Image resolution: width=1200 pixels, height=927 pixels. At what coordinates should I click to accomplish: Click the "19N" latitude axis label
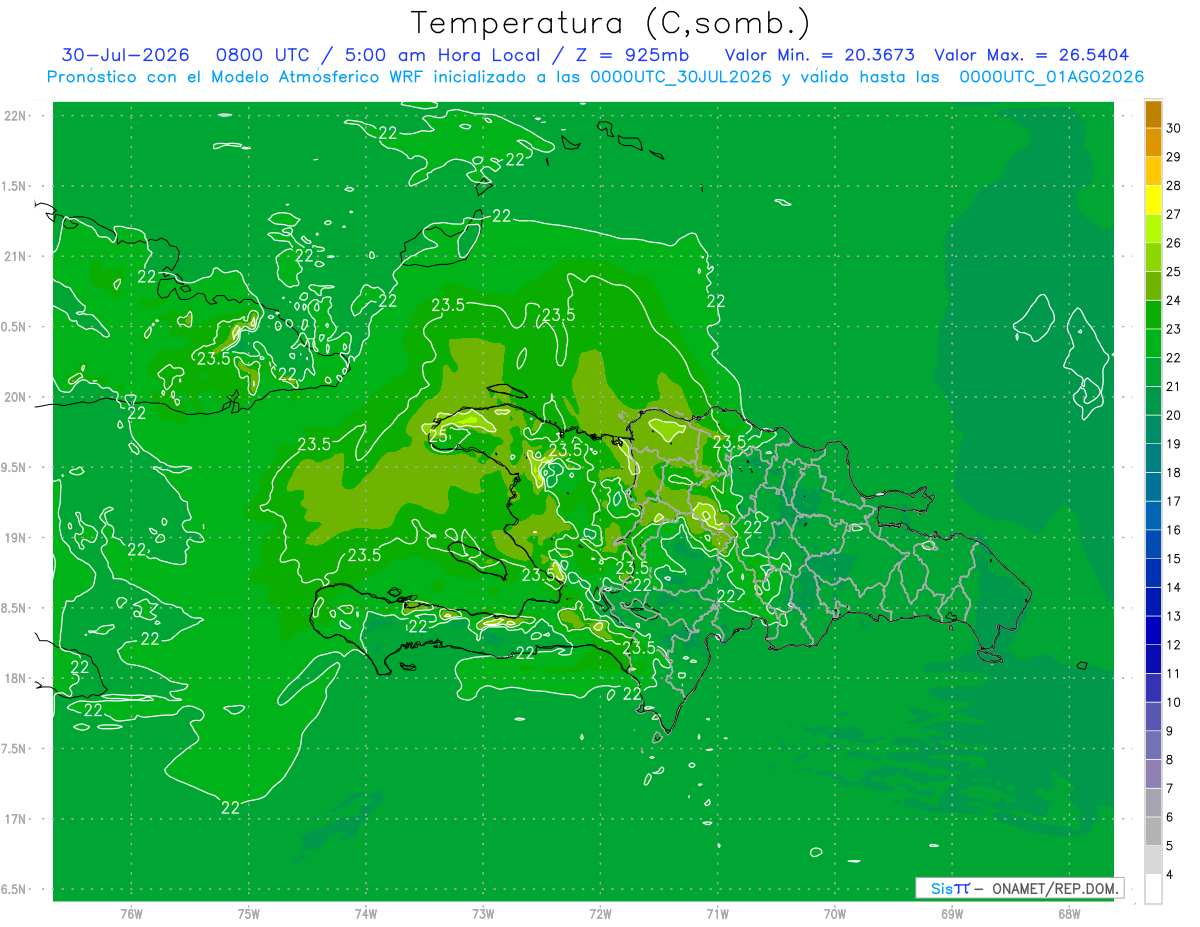14,538
